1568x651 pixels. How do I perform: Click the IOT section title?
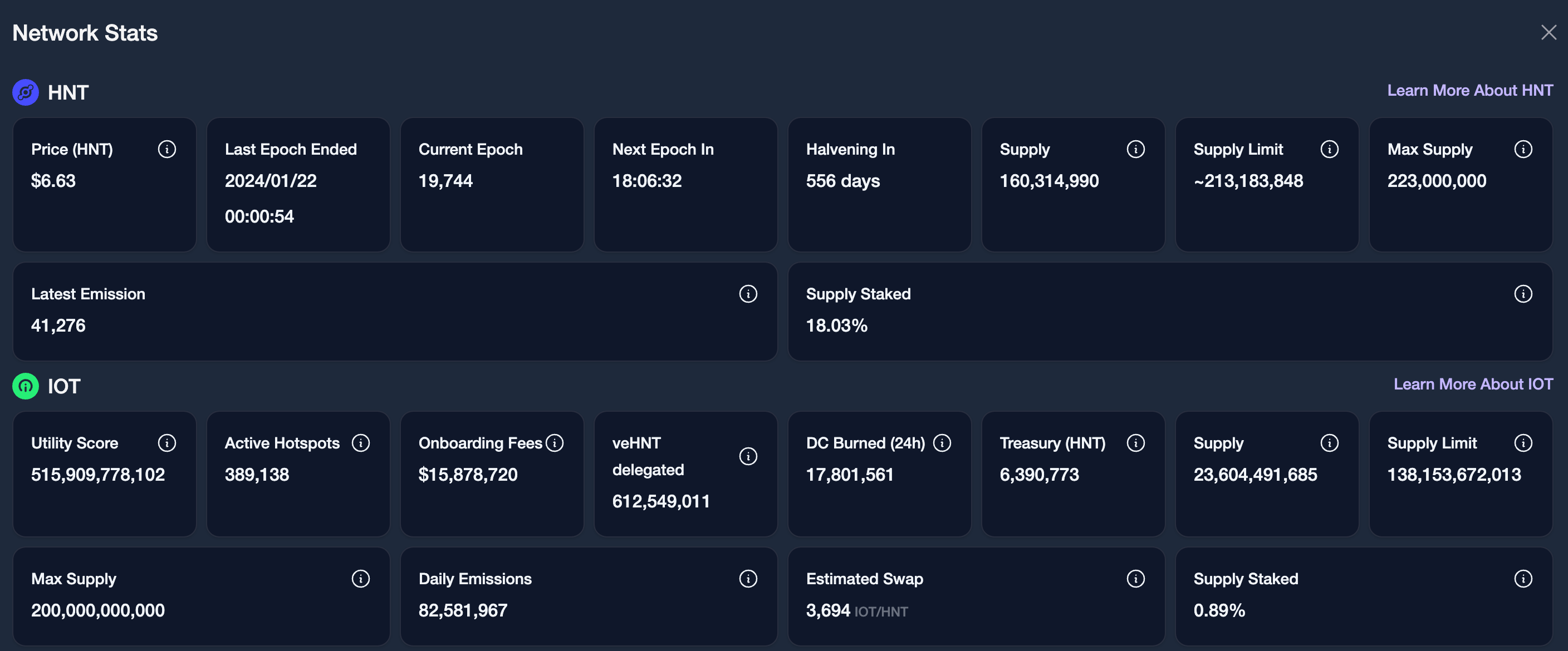click(x=64, y=386)
